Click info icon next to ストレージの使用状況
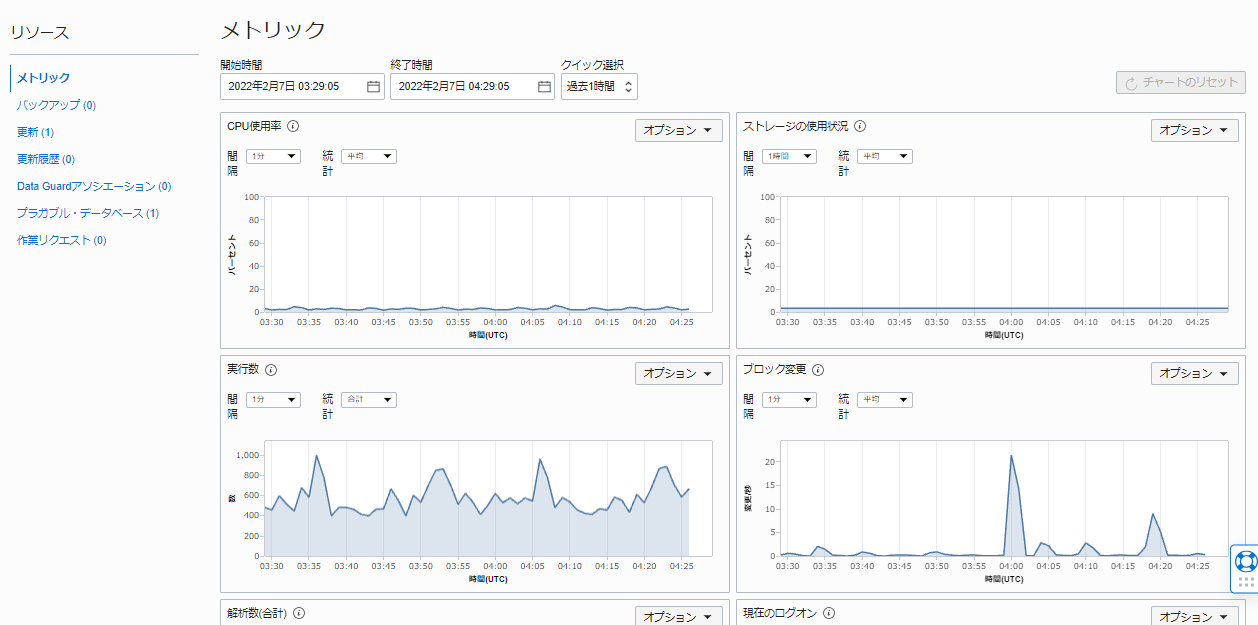The image size is (1258, 625). tap(860, 126)
